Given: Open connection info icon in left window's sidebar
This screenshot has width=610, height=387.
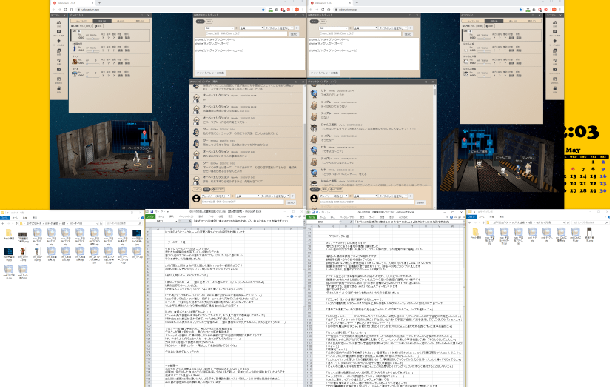Looking at the screenshot, I should click(59, 23).
